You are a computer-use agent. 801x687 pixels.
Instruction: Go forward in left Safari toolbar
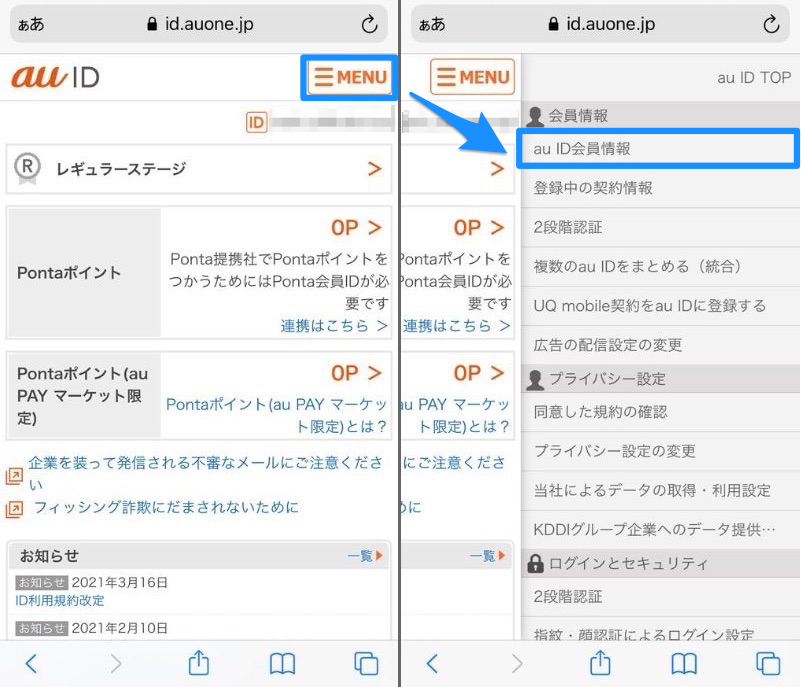(116, 664)
